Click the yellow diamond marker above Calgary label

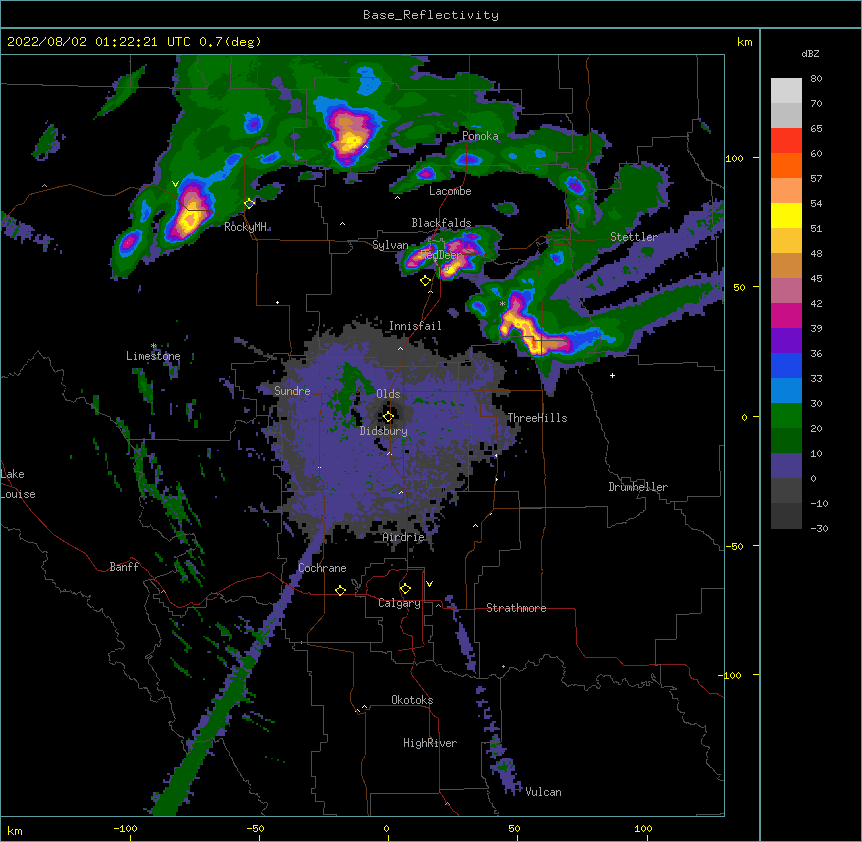coord(405,589)
